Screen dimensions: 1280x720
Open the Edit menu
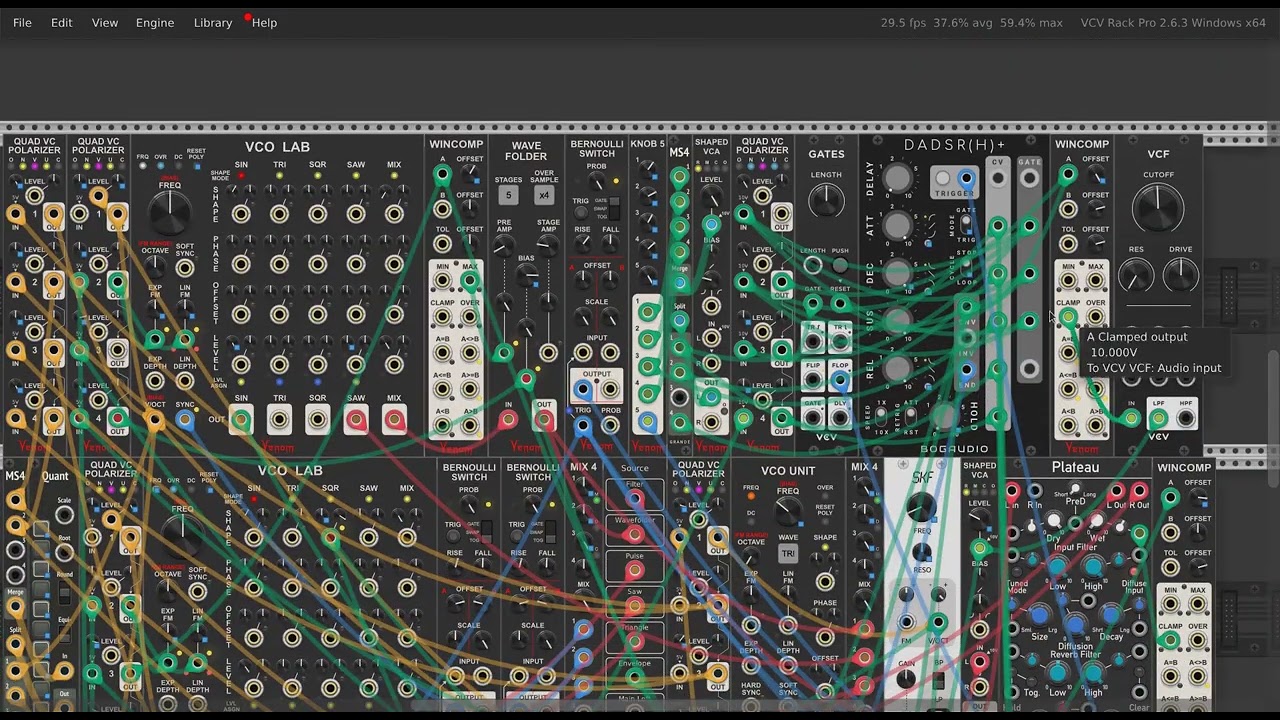point(62,22)
